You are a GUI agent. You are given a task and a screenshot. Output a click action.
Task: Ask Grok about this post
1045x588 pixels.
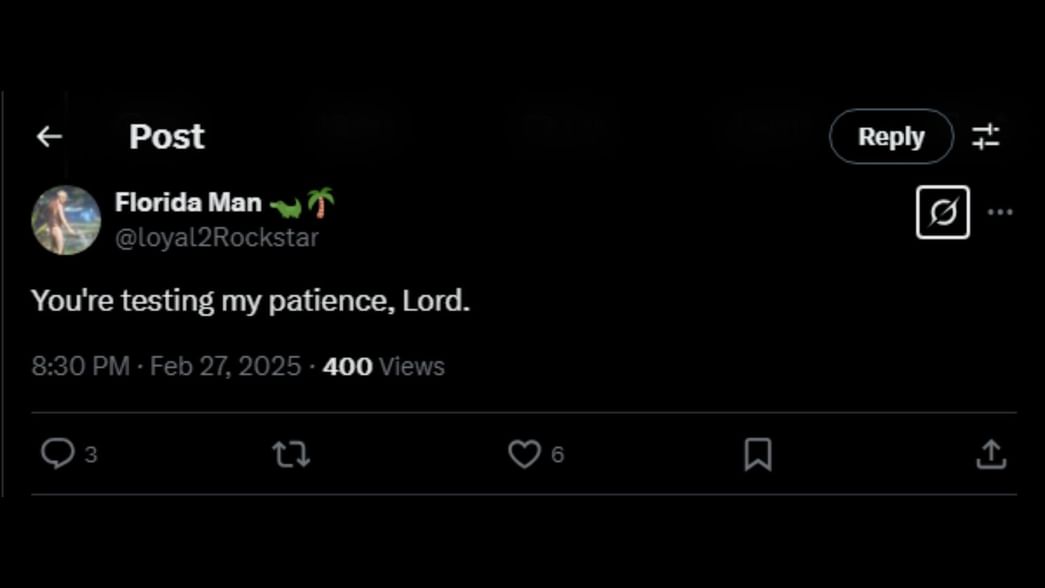pyautogui.click(x=942, y=212)
